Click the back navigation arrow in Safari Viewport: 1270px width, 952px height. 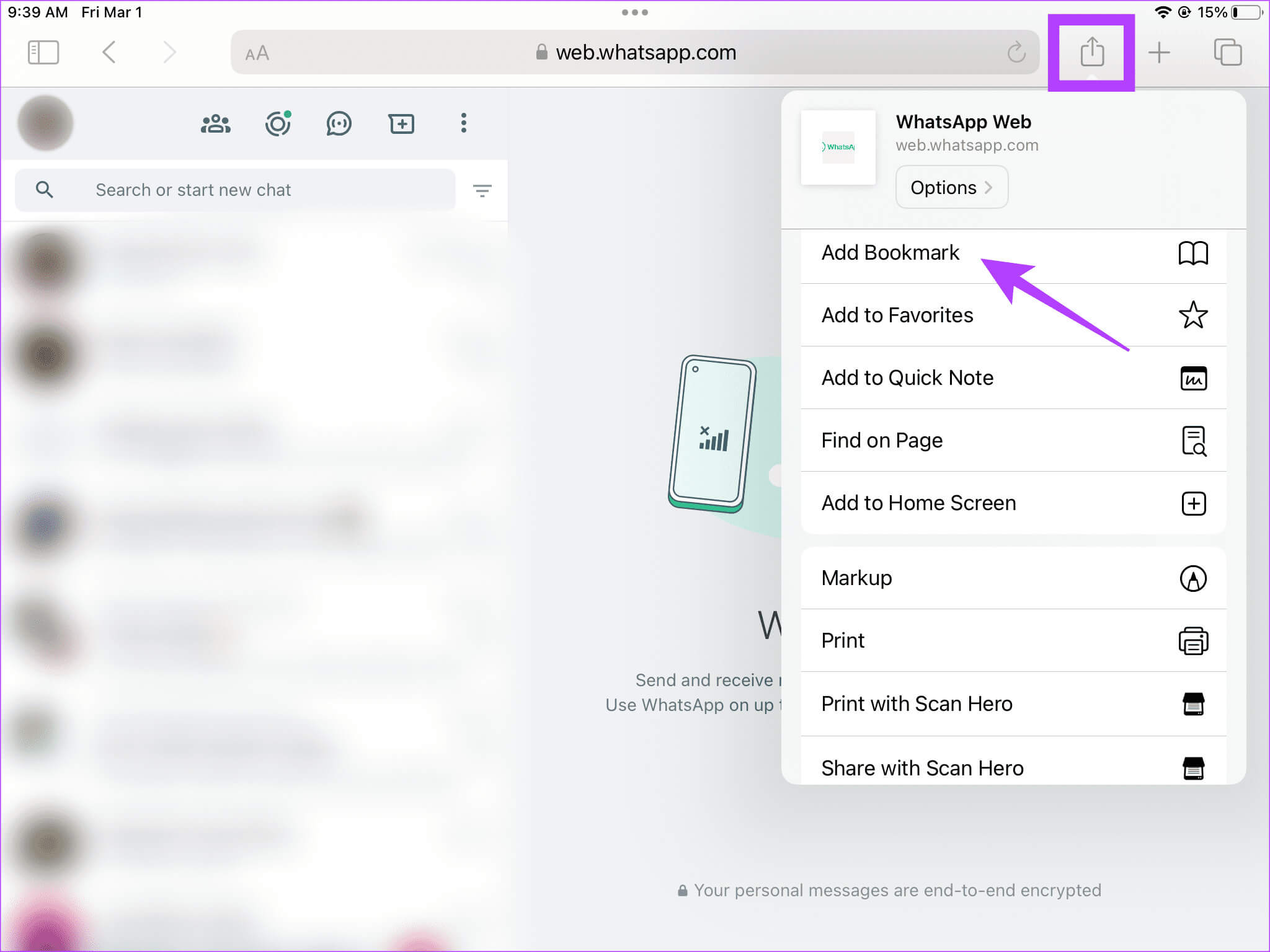pos(110,53)
